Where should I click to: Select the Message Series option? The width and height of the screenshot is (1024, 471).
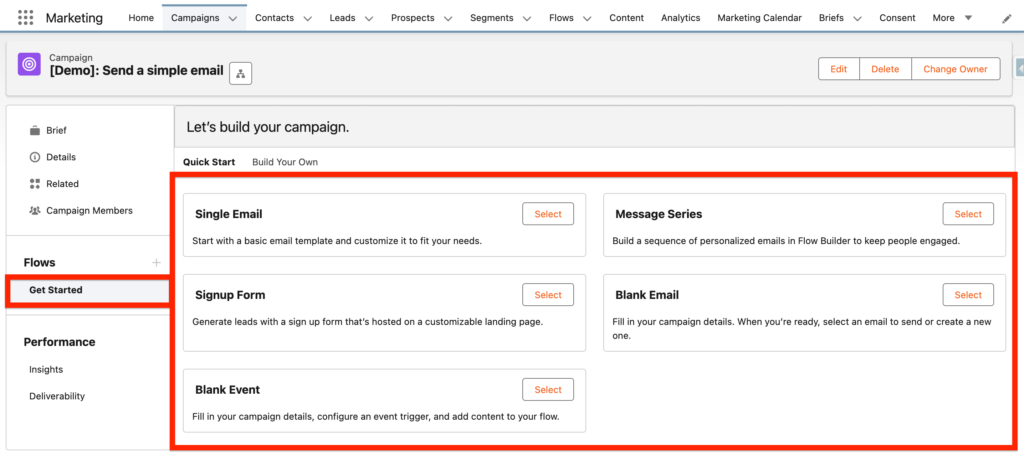968,214
